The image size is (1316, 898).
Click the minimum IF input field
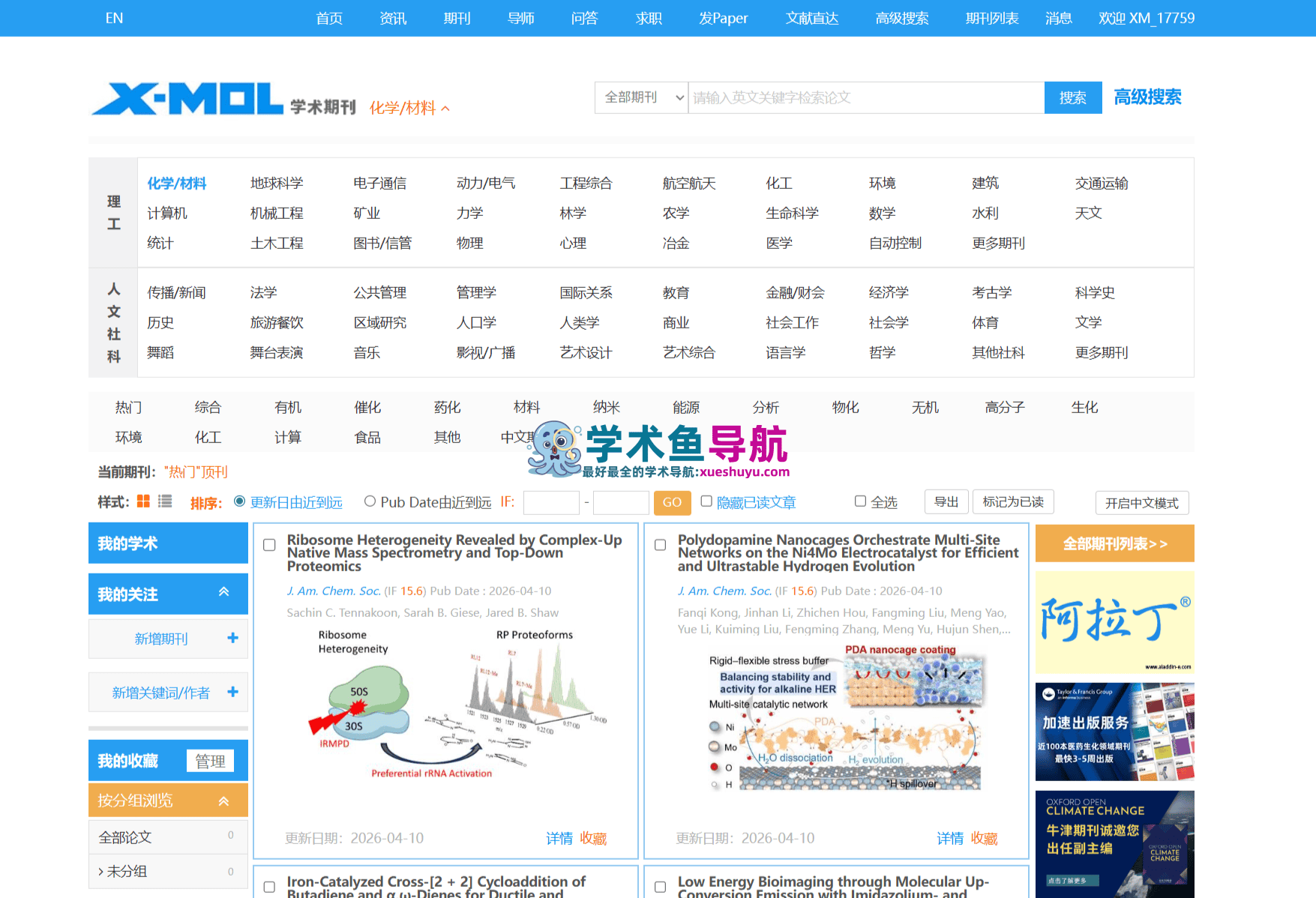click(551, 502)
